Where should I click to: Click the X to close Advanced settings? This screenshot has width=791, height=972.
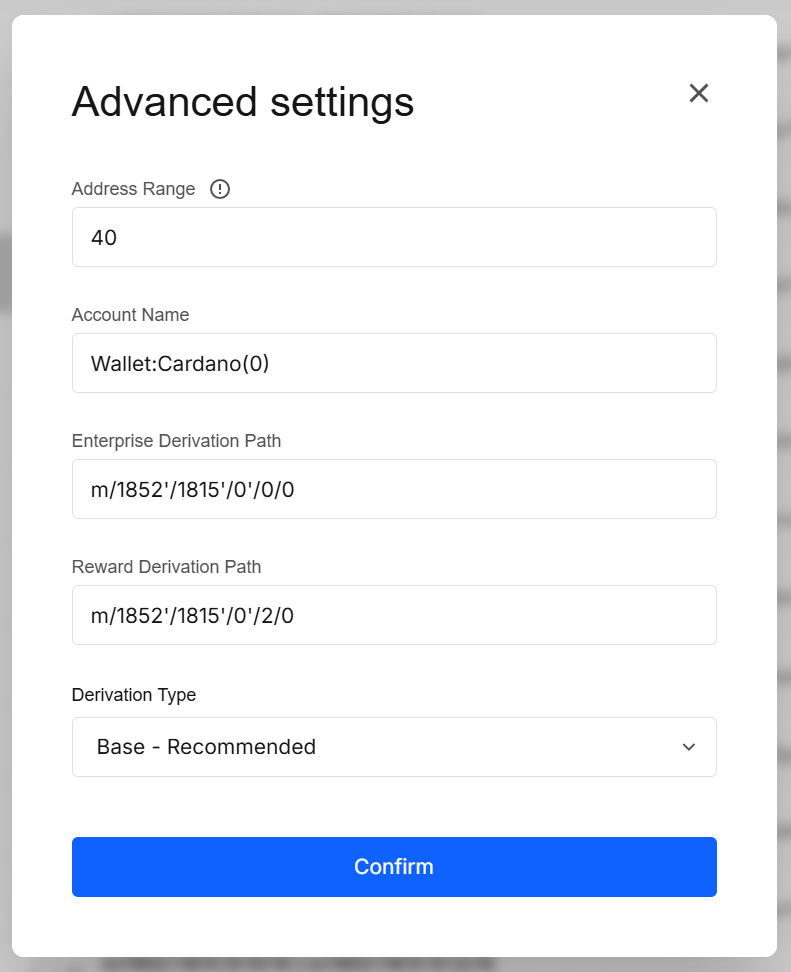698,93
